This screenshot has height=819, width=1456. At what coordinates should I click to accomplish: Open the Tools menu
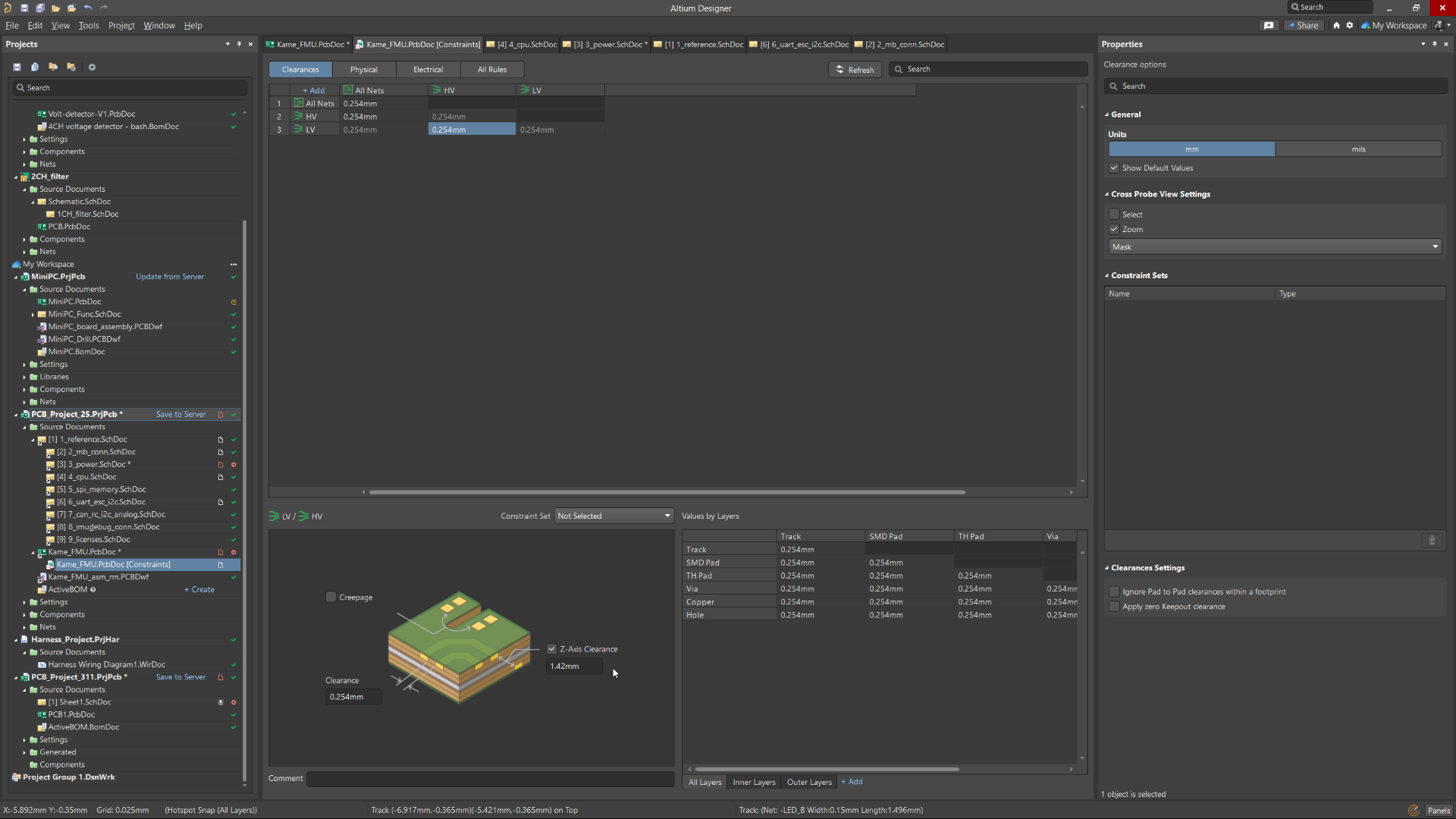[x=89, y=25]
